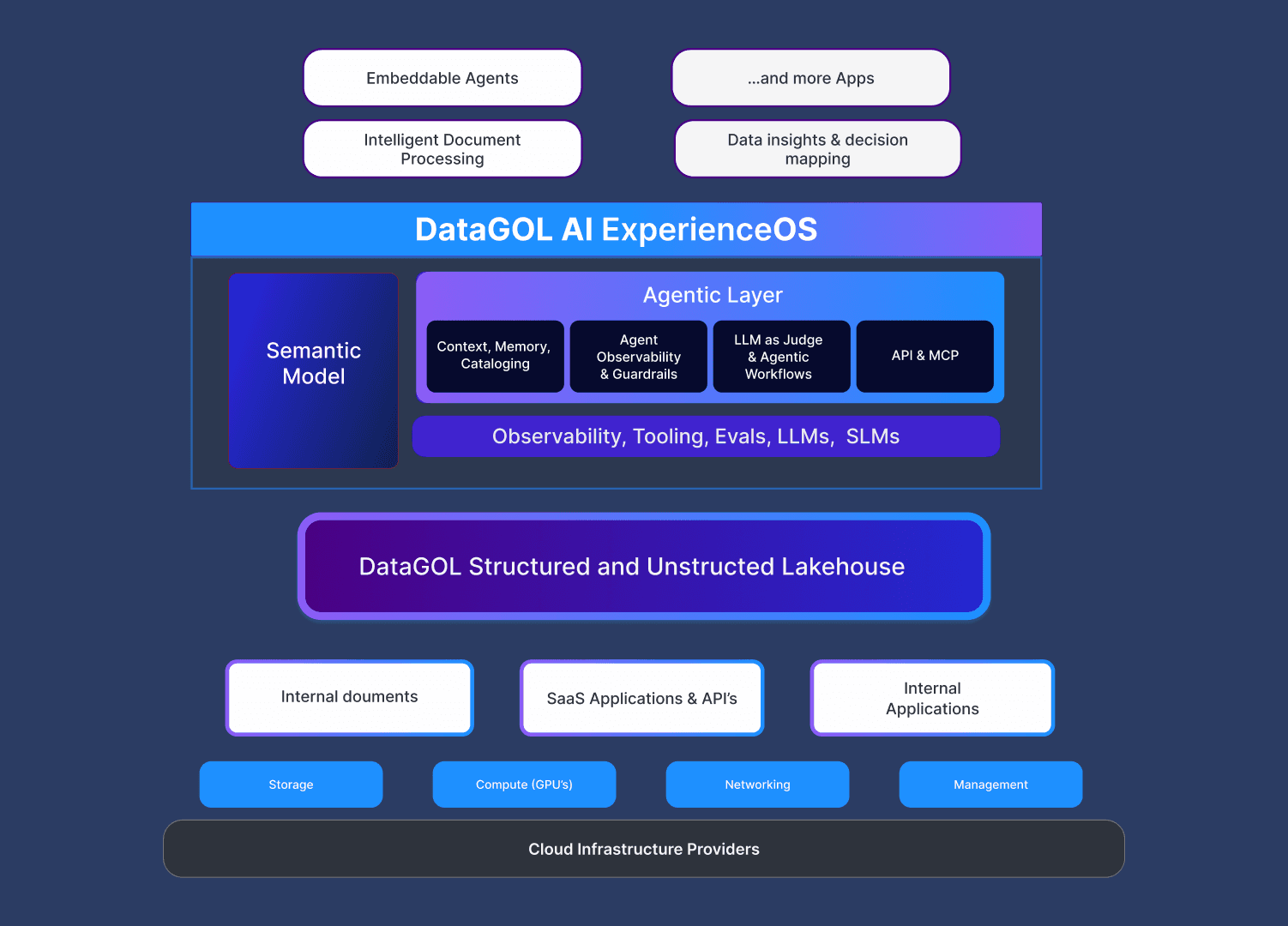The image size is (1288, 926).
Task: Select the Compute (GPU's) block
Action: (x=525, y=785)
